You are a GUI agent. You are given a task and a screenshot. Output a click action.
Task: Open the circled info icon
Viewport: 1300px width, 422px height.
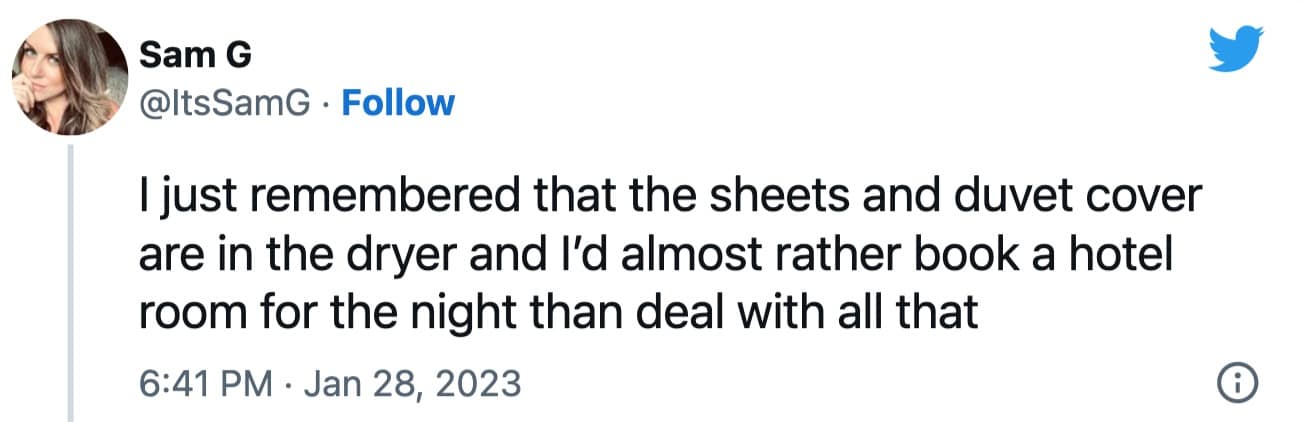pyautogui.click(x=1236, y=383)
